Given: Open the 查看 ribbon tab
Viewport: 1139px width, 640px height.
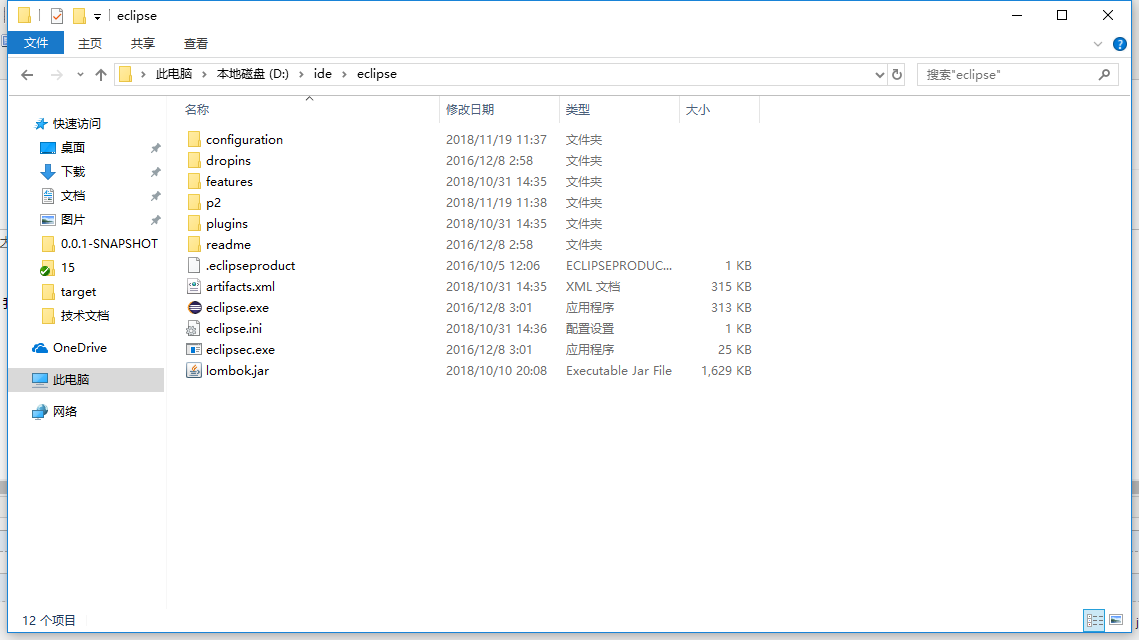Looking at the screenshot, I should click(196, 44).
